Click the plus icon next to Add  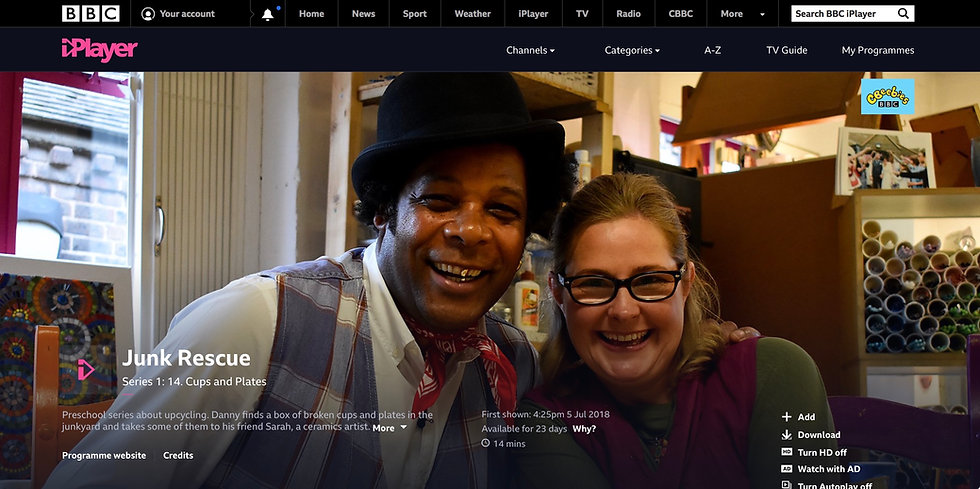pyautogui.click(x=786, y=416)
